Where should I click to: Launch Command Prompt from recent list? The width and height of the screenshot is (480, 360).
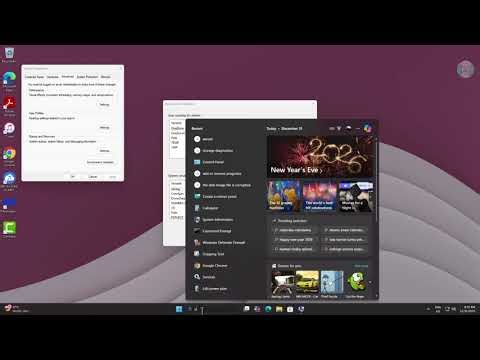tap(226, 231)
